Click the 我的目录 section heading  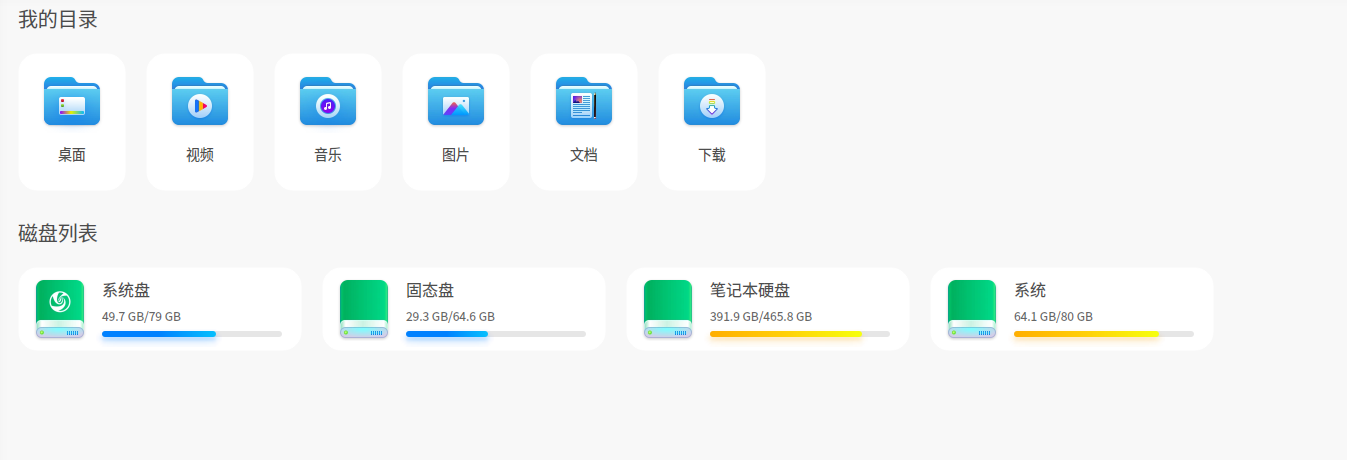(x=58, y=19)
